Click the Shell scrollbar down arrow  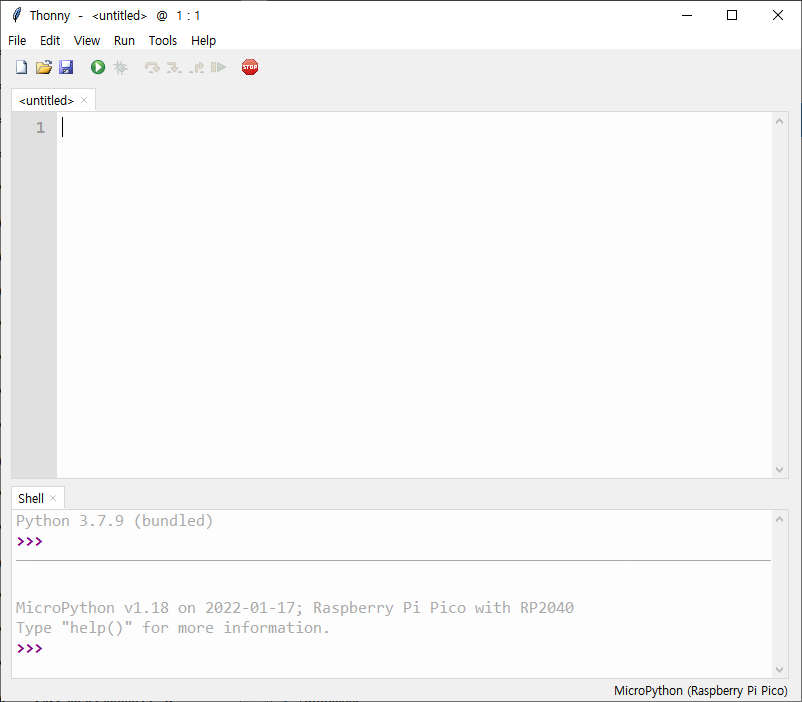[779, 670]
